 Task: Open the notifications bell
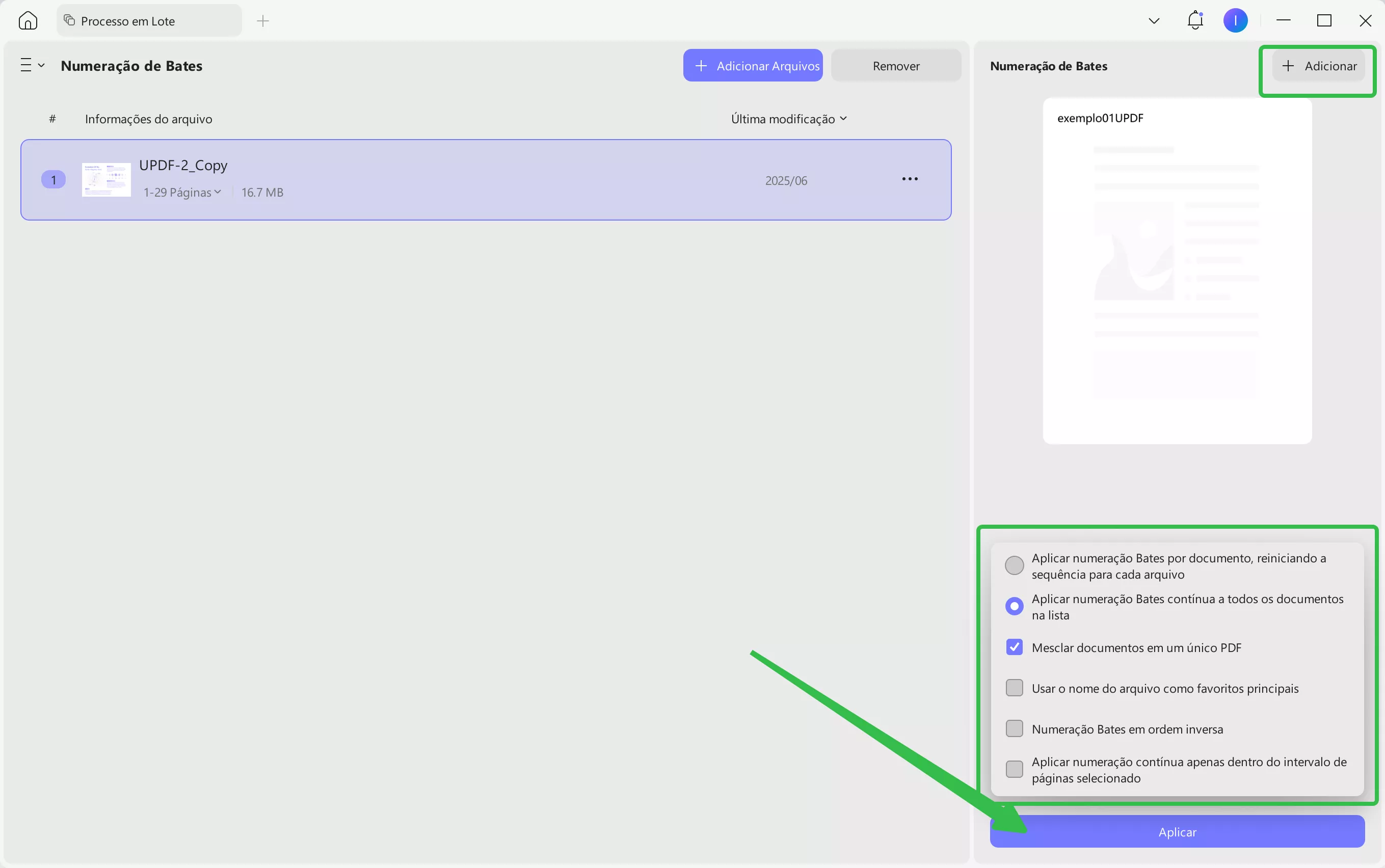1195,21
